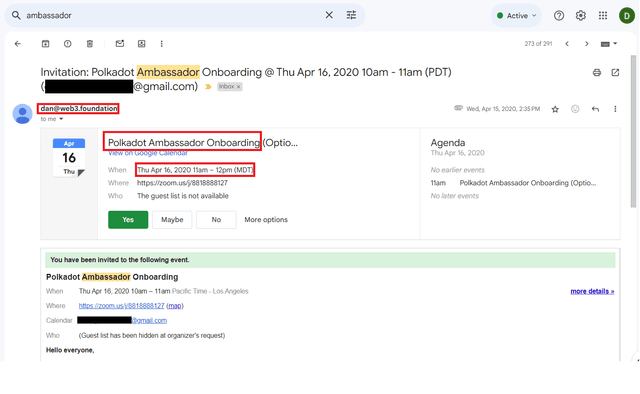The image size is (640, 394).
Task: Open Gmail support help icon
Action: click(559, 16)
